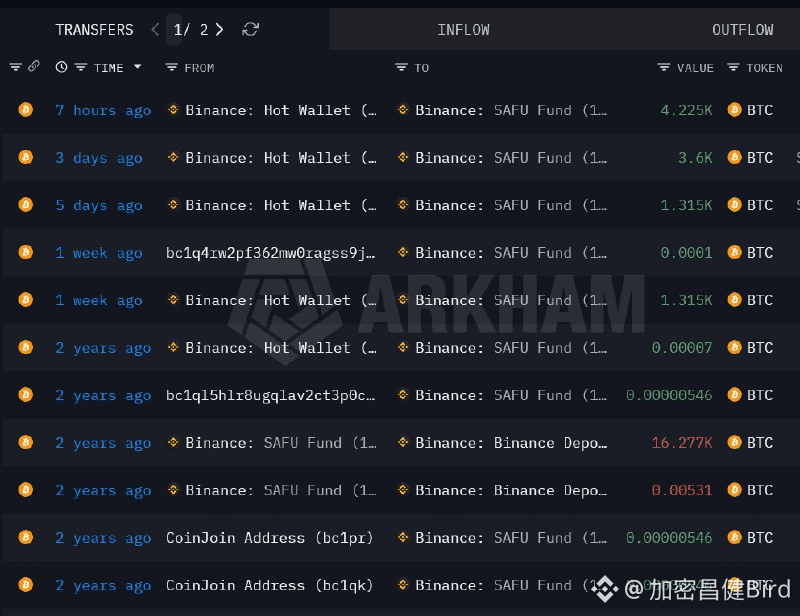
Task: Click Bitcoin chain icon in bc1q4rw2pf362 row
Action: click(26, 252)
